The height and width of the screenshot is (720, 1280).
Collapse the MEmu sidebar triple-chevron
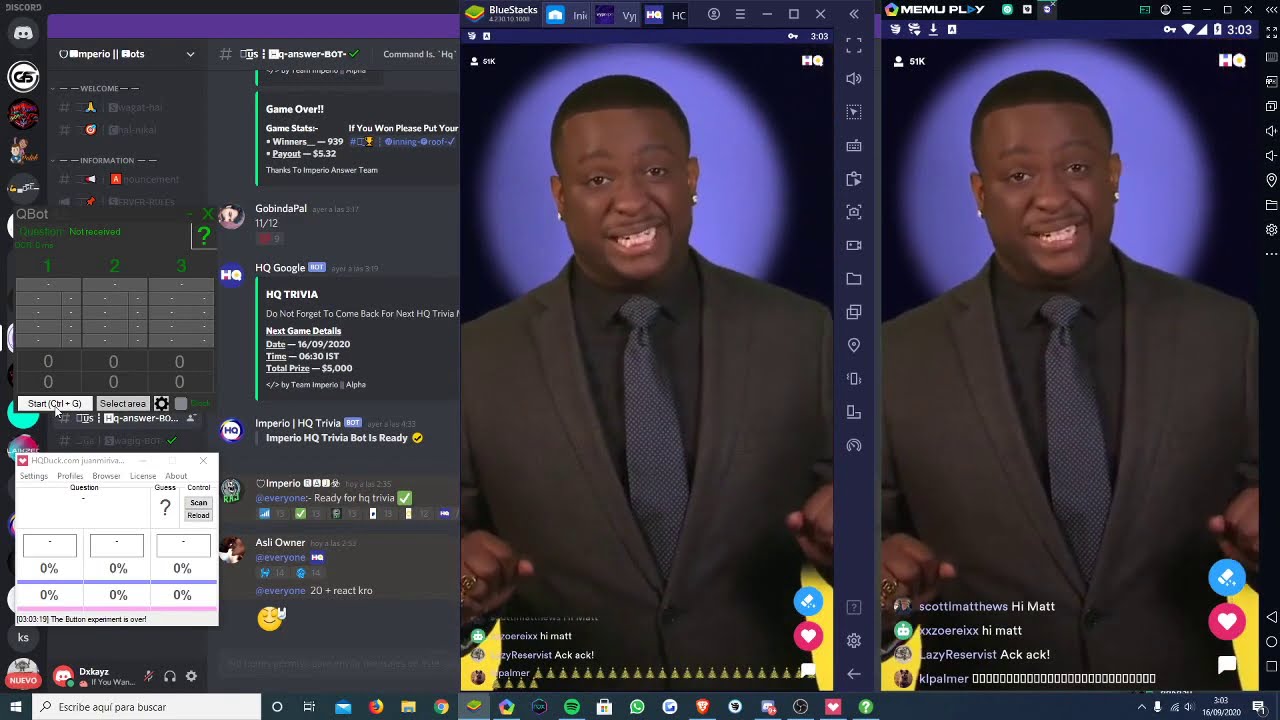[x=1271, y=10]
